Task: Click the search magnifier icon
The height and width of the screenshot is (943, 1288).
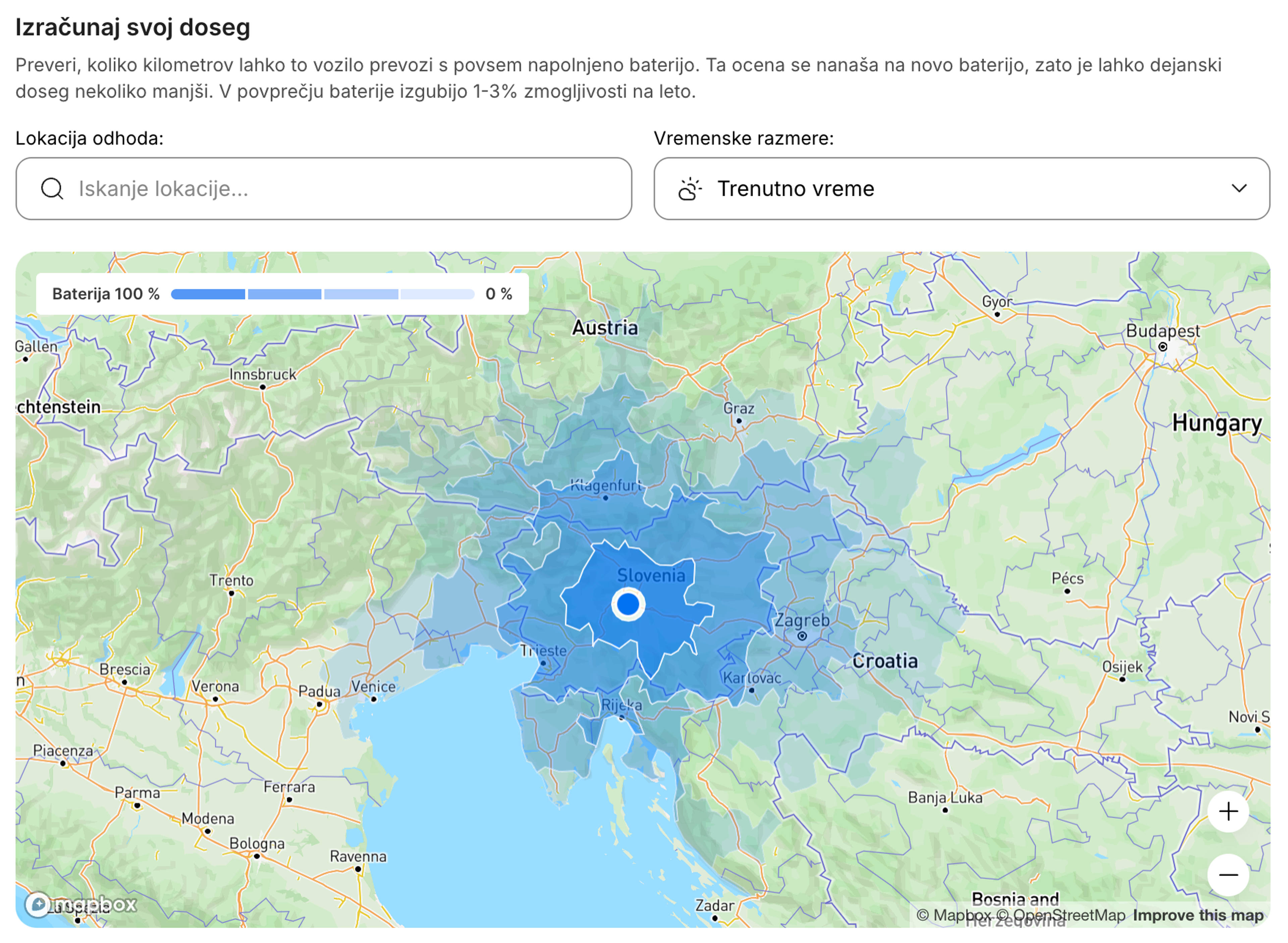Action: tap(52, 188)
